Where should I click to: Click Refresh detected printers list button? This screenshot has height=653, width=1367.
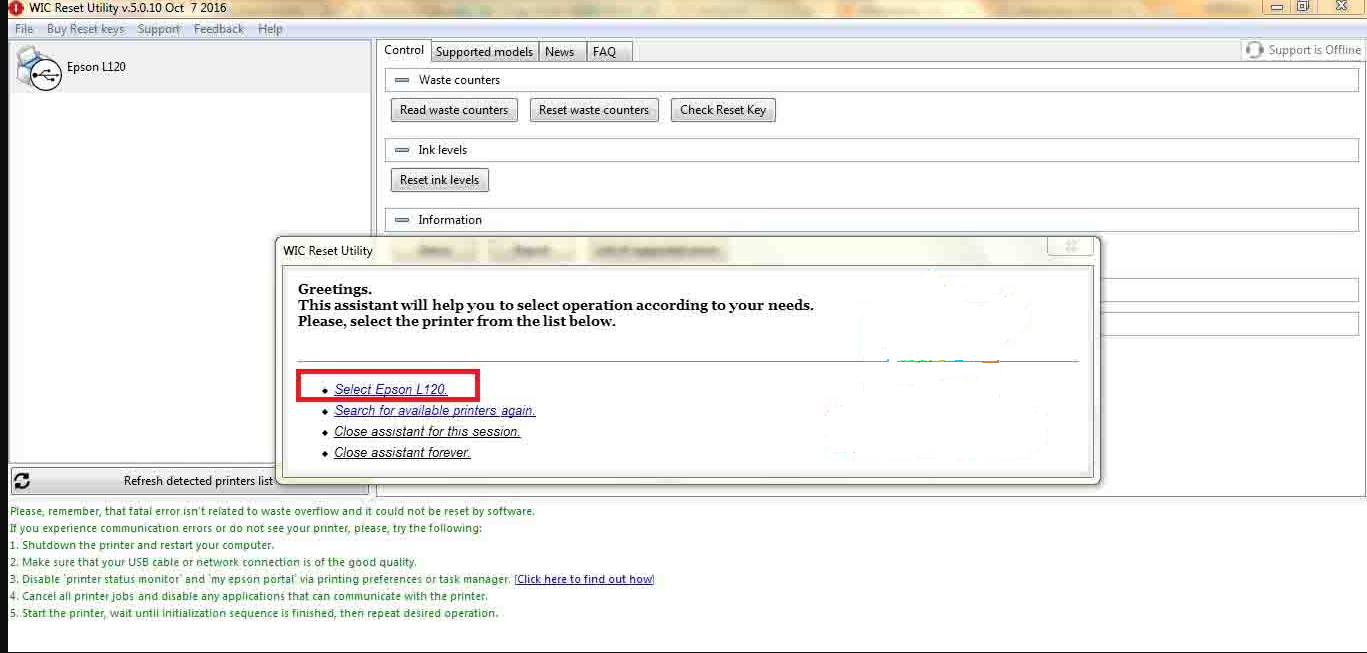(x=190, y=481)
